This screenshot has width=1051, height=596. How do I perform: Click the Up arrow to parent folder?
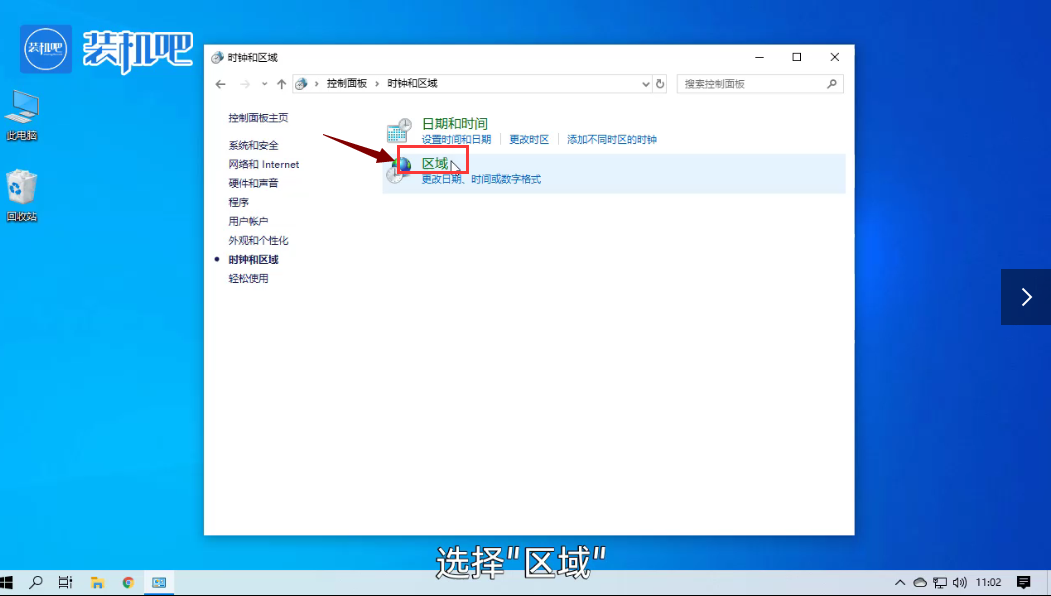pos(282,84)
